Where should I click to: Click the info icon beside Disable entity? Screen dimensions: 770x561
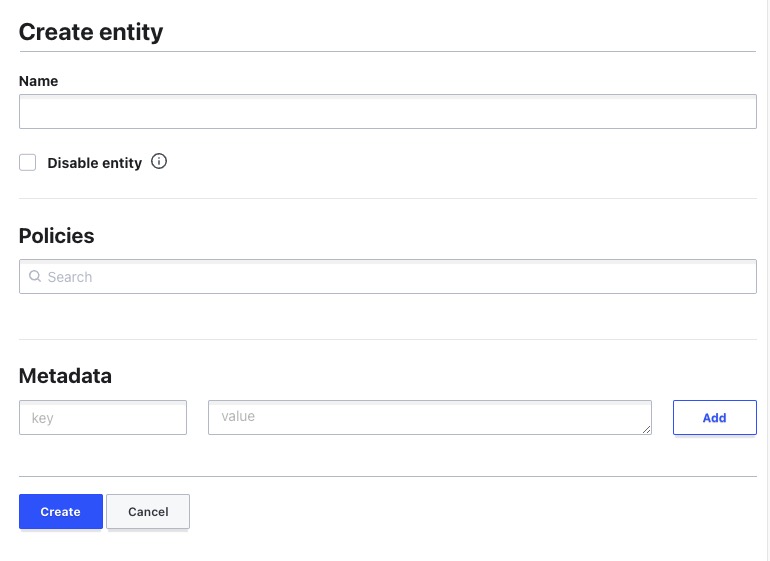159,161
